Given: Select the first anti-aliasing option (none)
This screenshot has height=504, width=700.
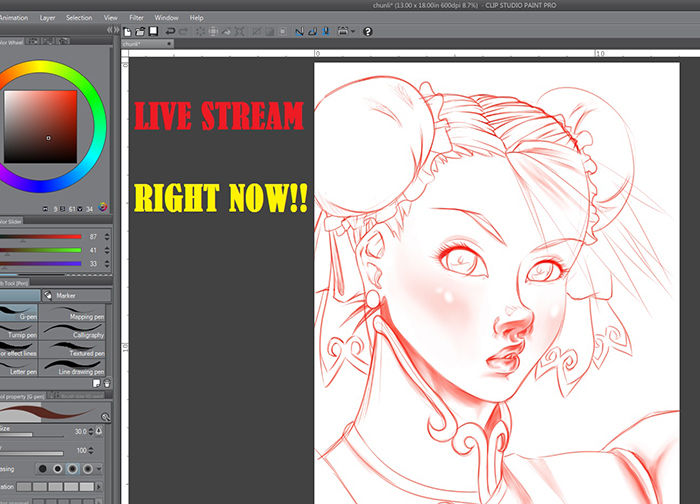Looking at the screenshot, I should (42, 469).
